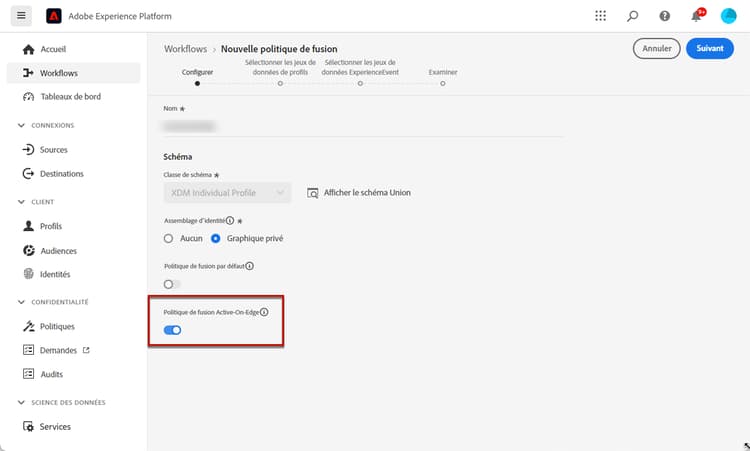Click the Tableaux de bord gauge icon
The height and width of the screenshot is (451, 750).
[x=29, y=97]
